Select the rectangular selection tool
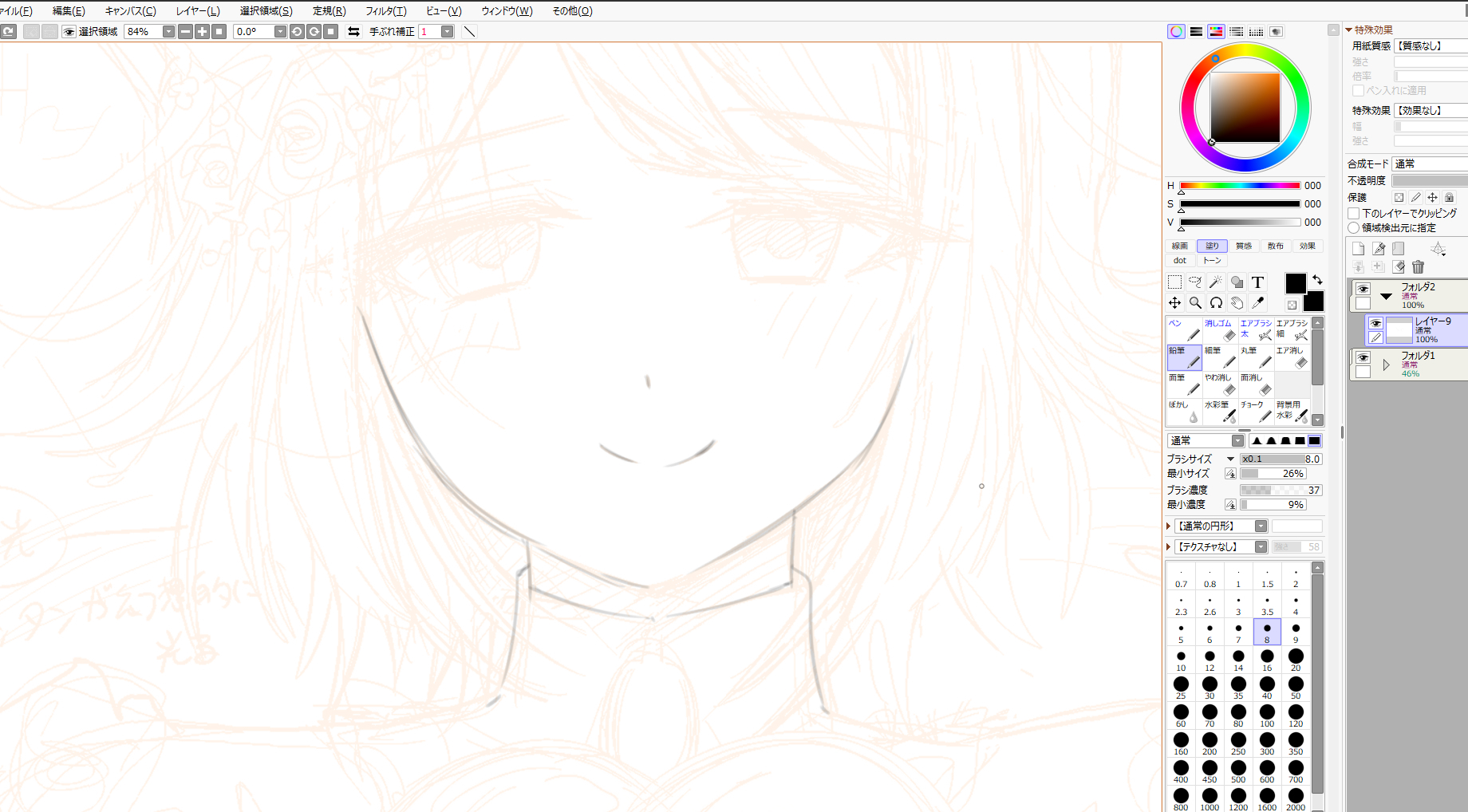Screen dimensions: 1468x812 [x=1174, y=282]
